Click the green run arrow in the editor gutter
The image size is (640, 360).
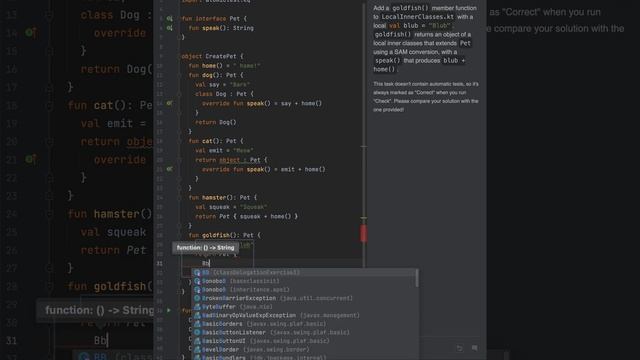tap(169, 310)
